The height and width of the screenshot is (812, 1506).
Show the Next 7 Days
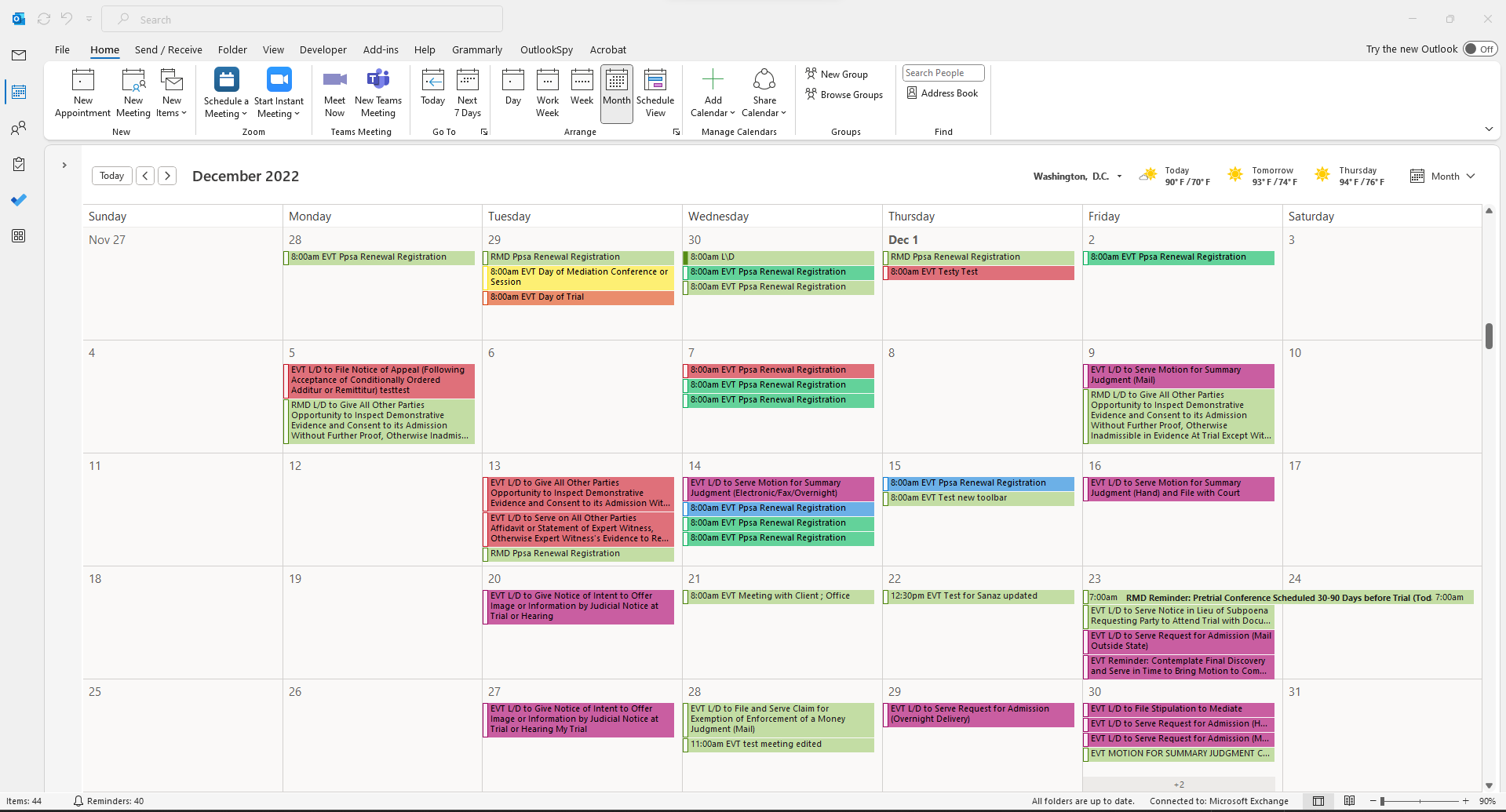point(468,93)
